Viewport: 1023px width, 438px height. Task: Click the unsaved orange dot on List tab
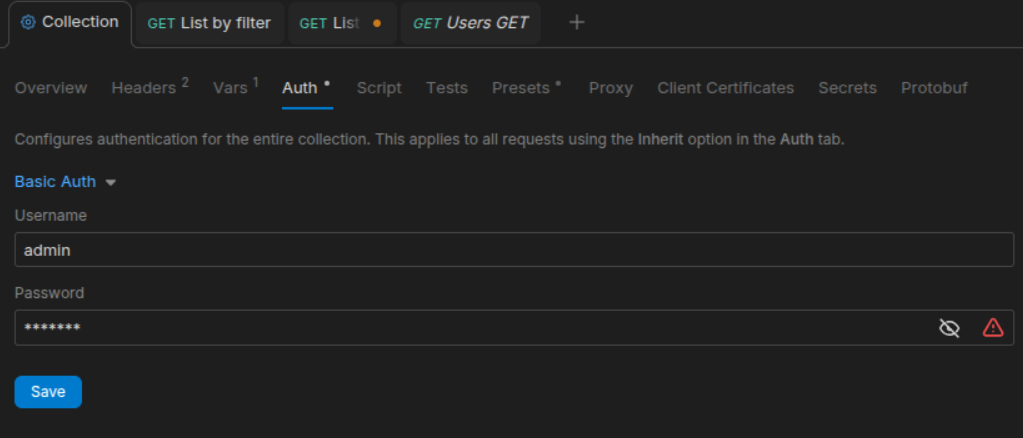377,24
